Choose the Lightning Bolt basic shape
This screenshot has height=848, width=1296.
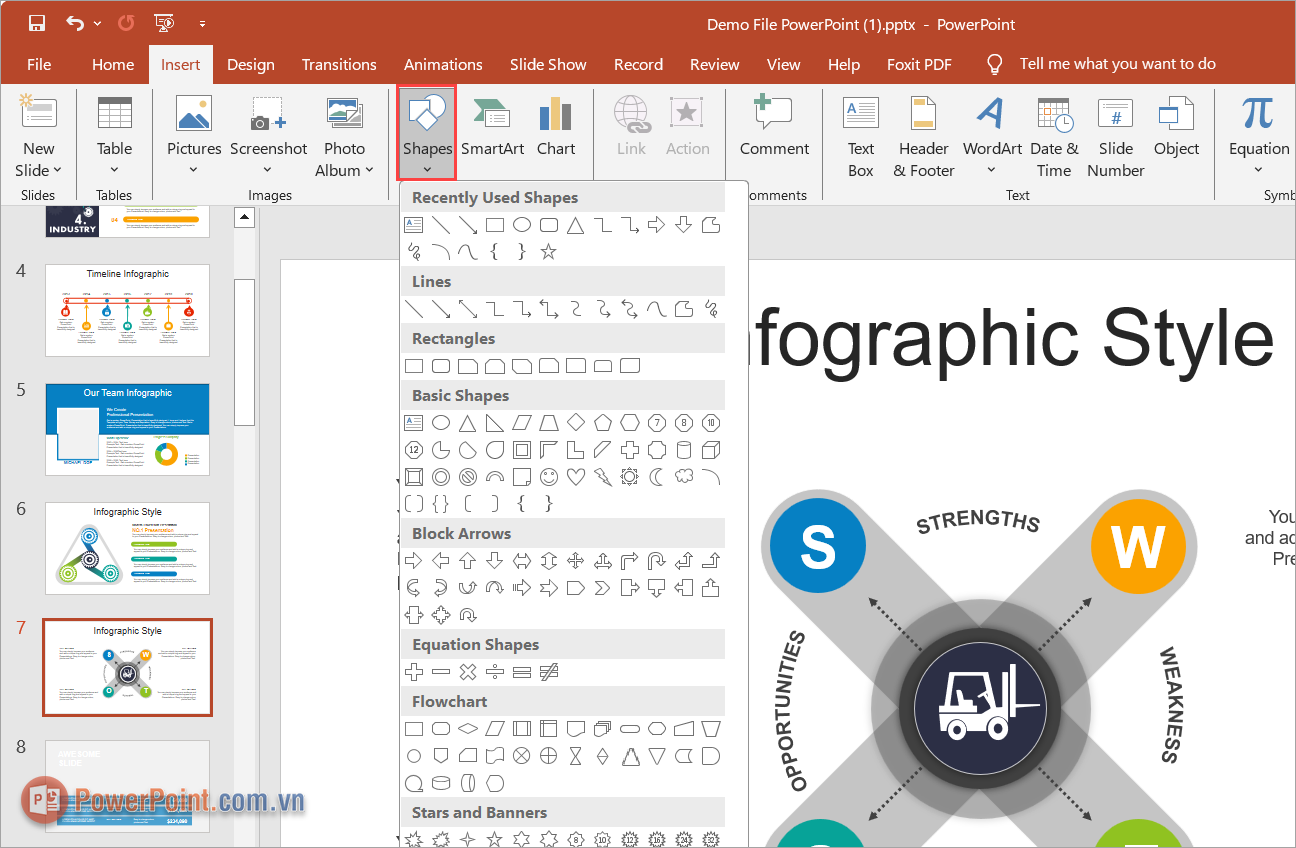pyautogui.click(x=603, y=477)
